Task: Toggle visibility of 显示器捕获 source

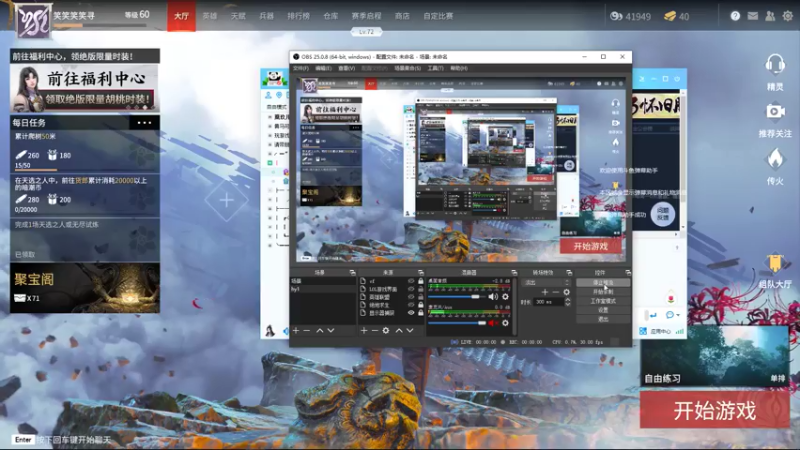Action: [411, 313]
